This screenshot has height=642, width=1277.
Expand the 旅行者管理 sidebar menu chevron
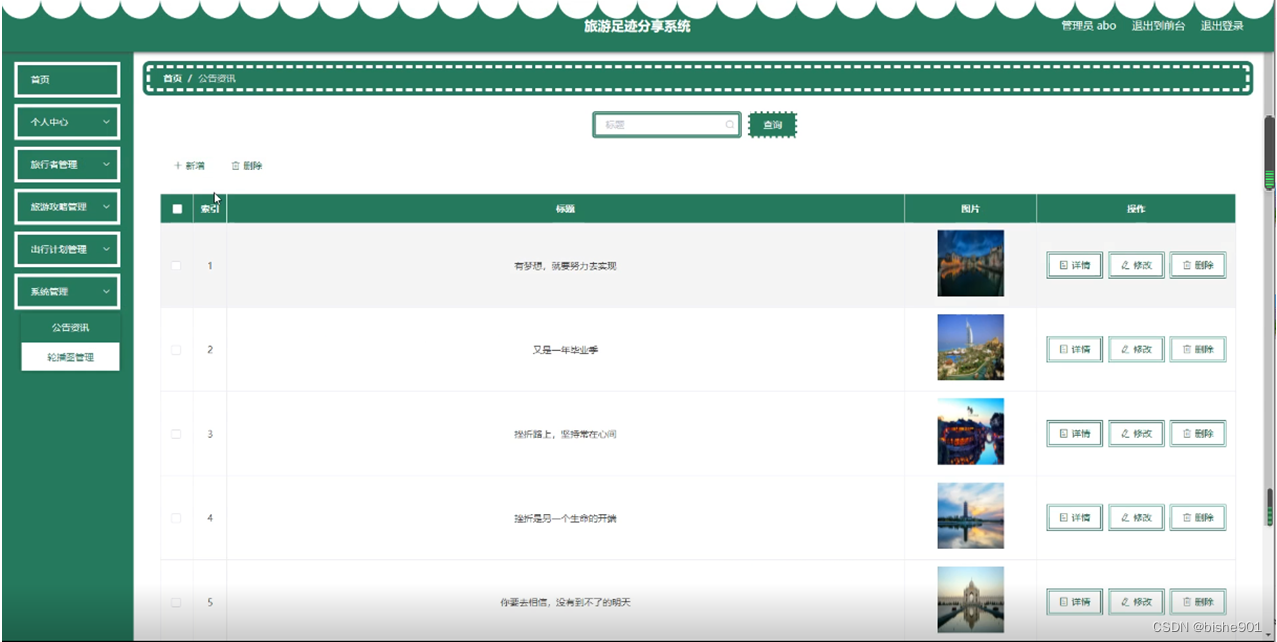click(106, 164)
